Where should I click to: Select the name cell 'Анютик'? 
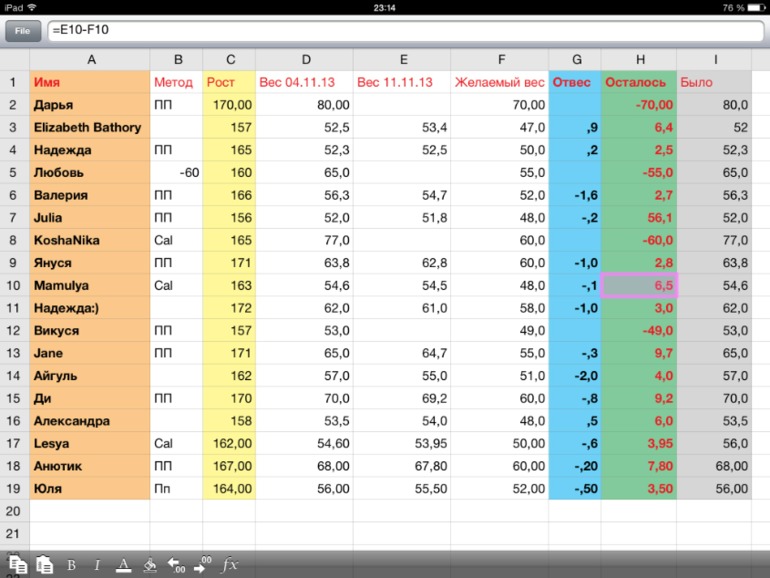click(x=90, y=466)
